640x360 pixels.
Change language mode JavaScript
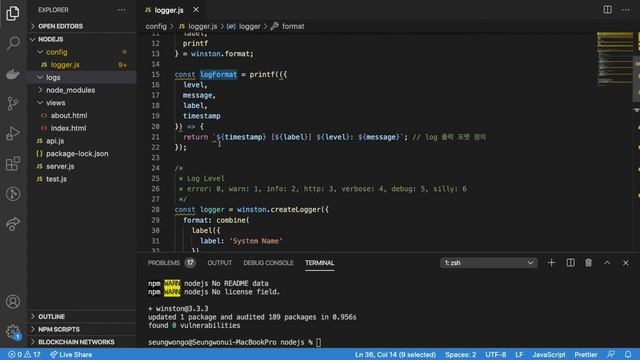549,354
